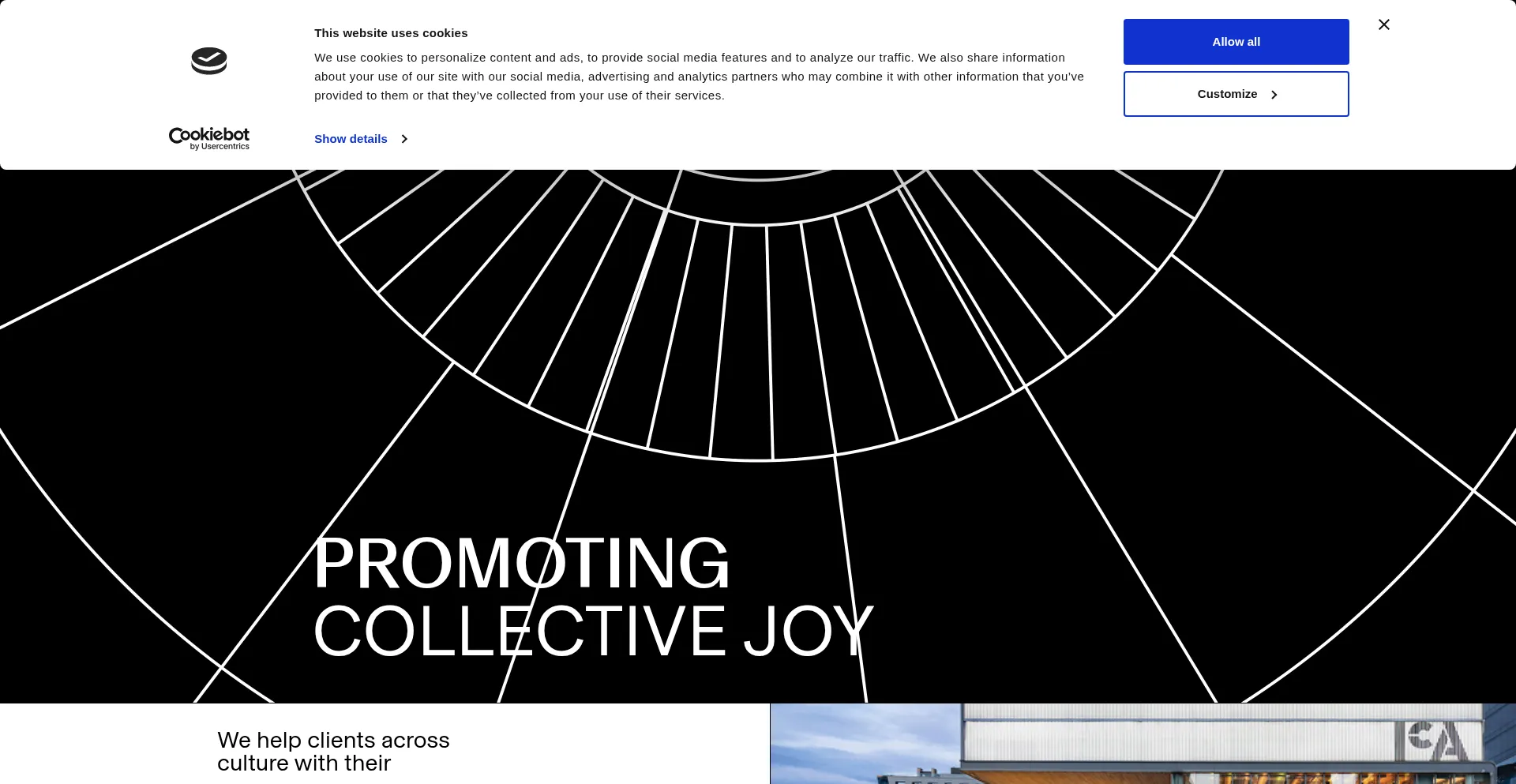Open the Customize cookie settings
The height and width of the screenshot is (784, 1516).
[x=1236, y=94]
